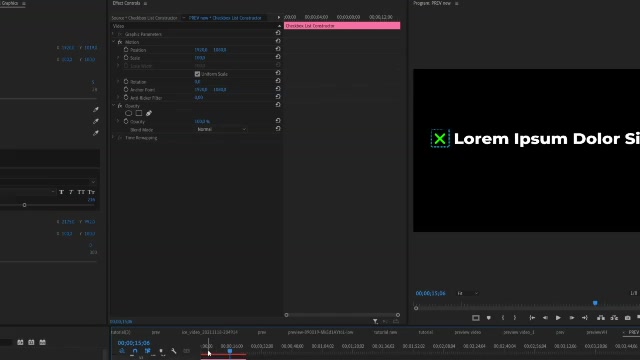Enable Faux Bold text style

point(61,192)
